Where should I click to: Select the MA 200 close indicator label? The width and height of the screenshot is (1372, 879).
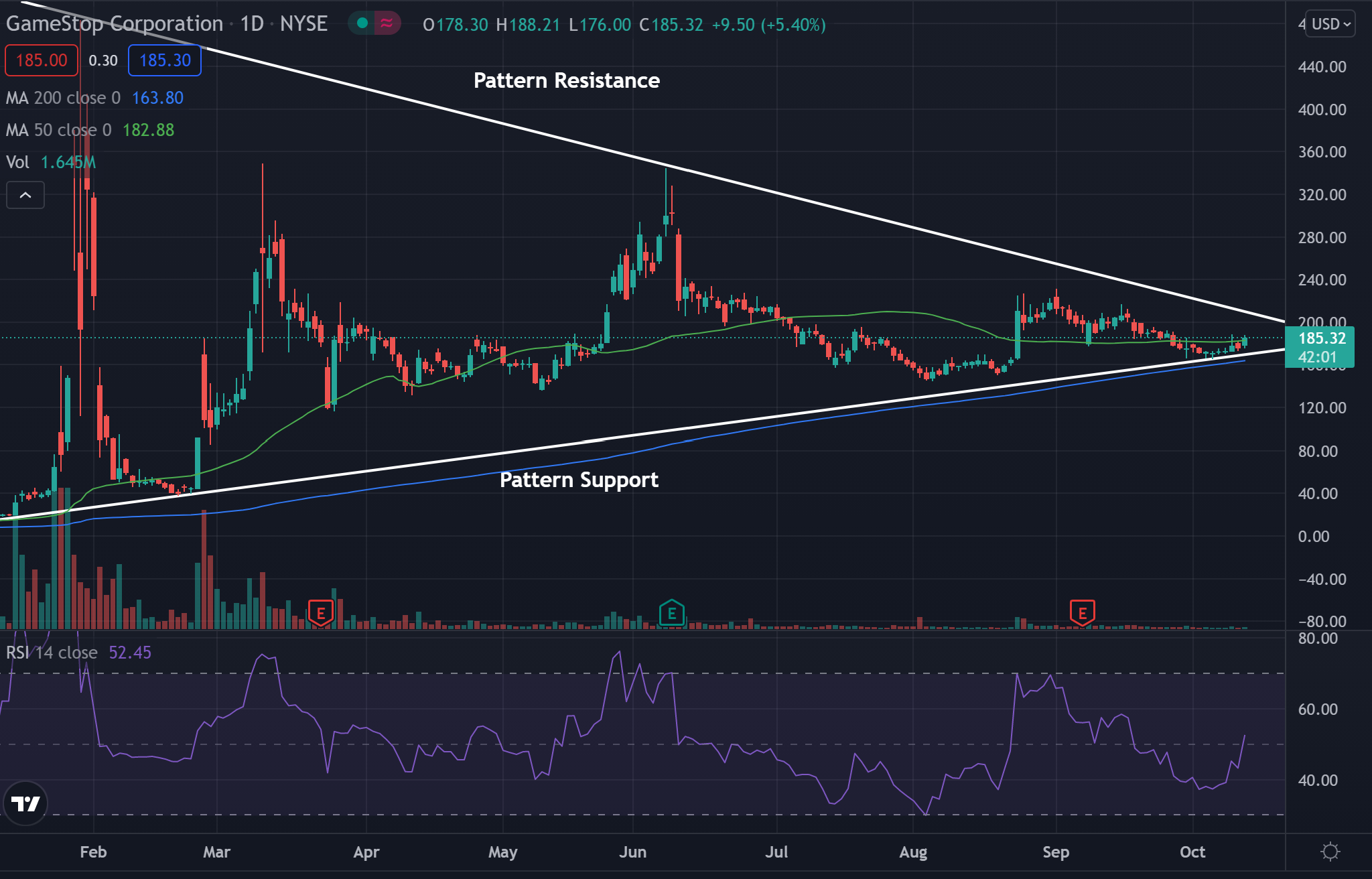64,98
